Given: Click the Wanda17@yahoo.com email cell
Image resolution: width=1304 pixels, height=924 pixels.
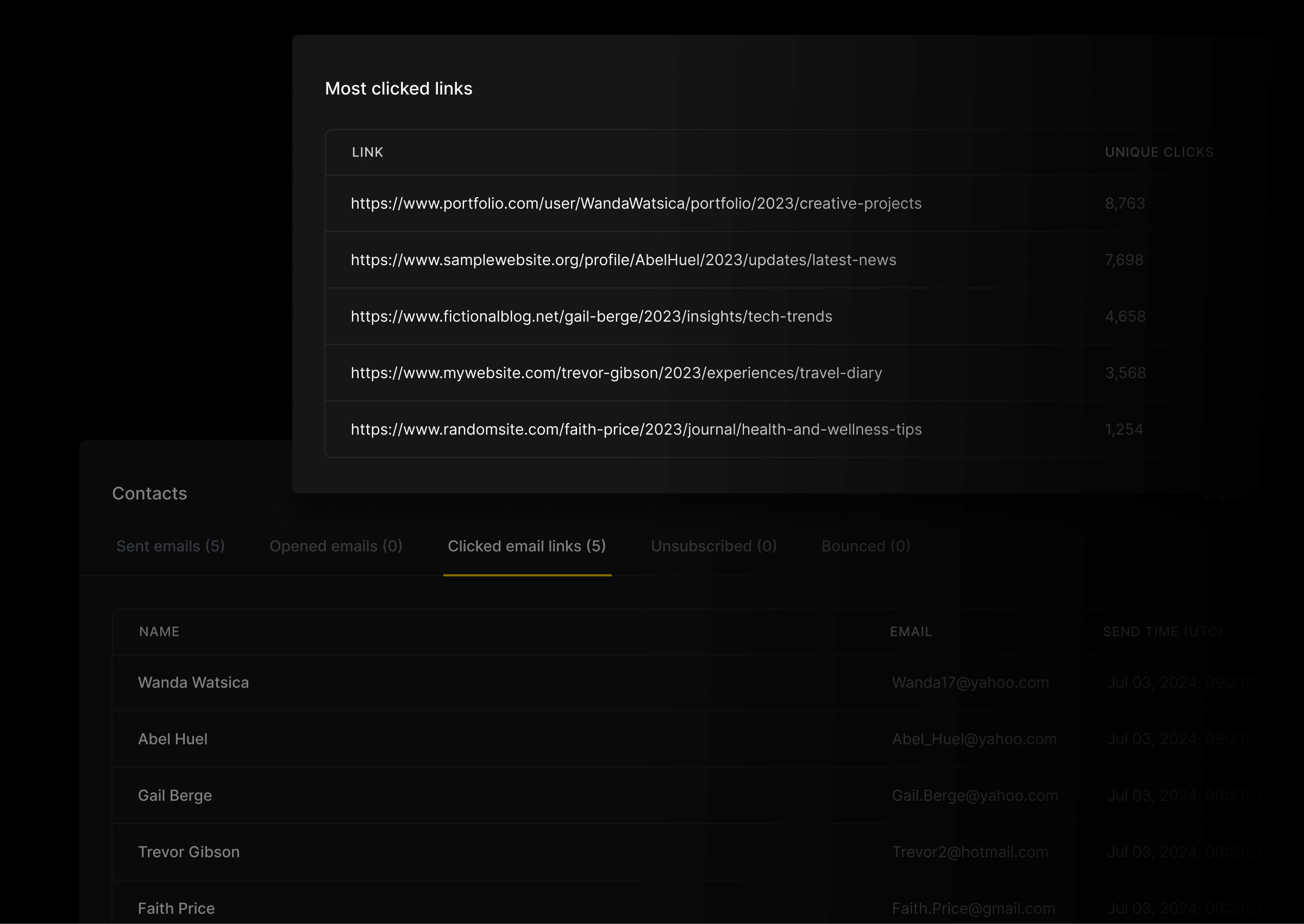Looking at the screenshot, I should pyautogui.click(x=970, y=682).
